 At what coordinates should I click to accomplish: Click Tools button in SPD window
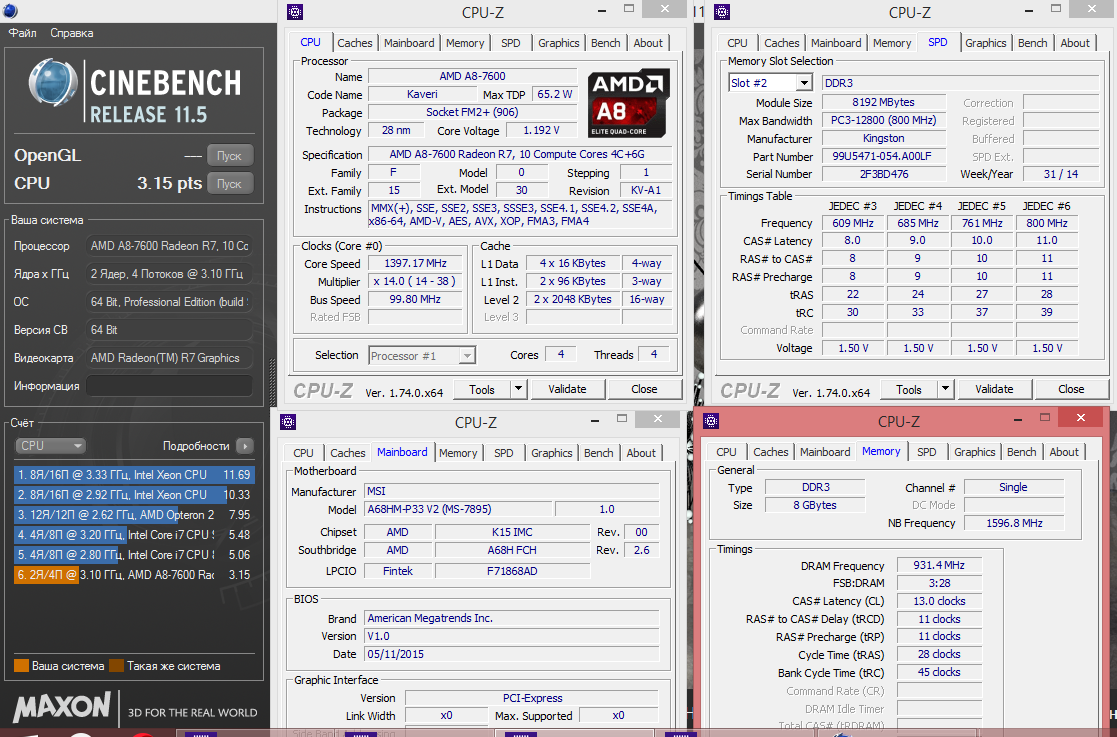[x=909, y=390]
